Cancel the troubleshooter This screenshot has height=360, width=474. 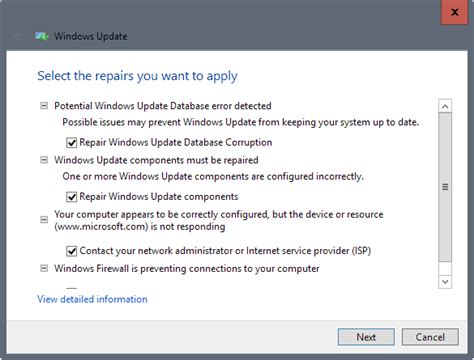(x=430, y=337)
